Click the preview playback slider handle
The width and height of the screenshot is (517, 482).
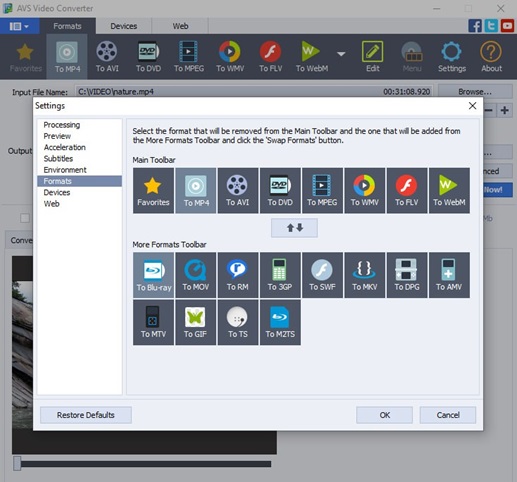(17, 464)
